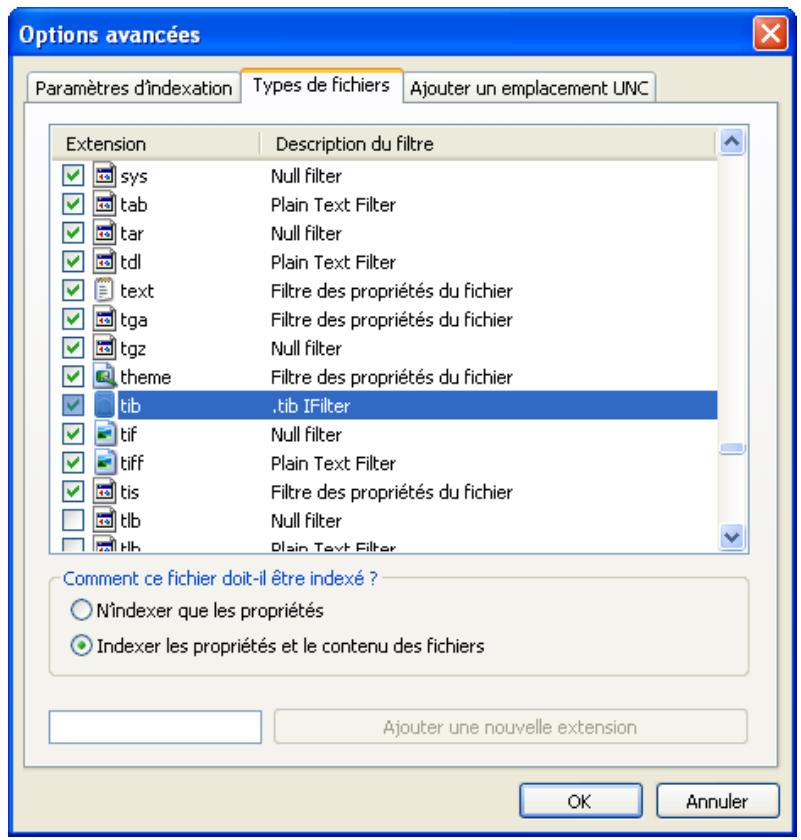Click the tlb extension file icon

tap(104, 520)
